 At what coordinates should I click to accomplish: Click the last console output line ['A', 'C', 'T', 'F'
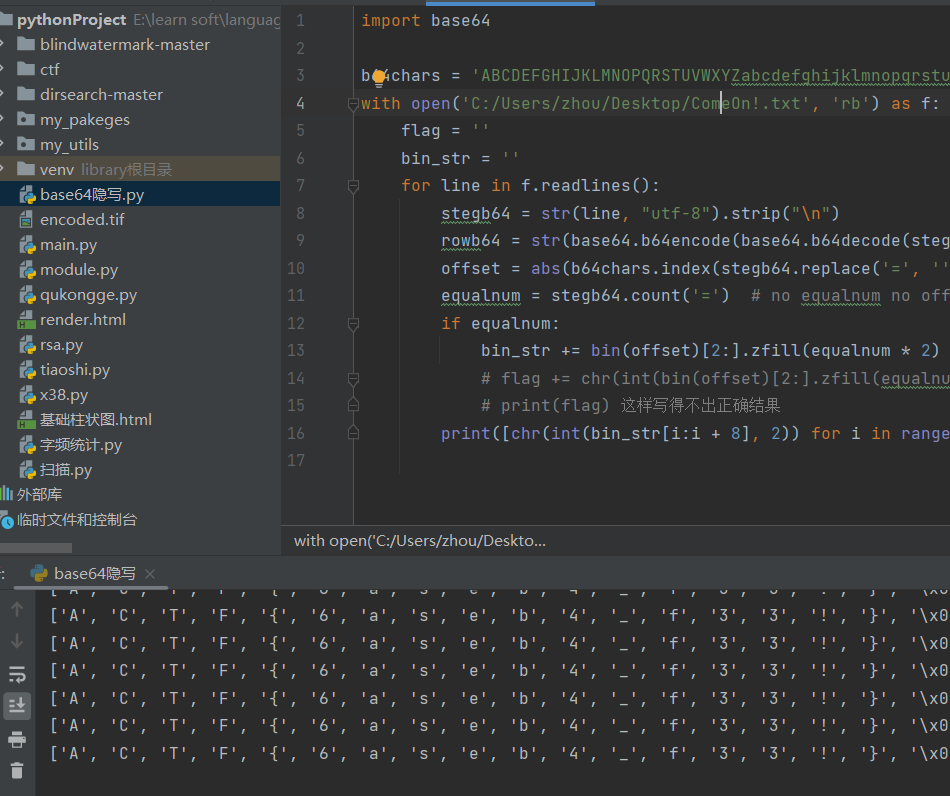click(x=500, y=754)
